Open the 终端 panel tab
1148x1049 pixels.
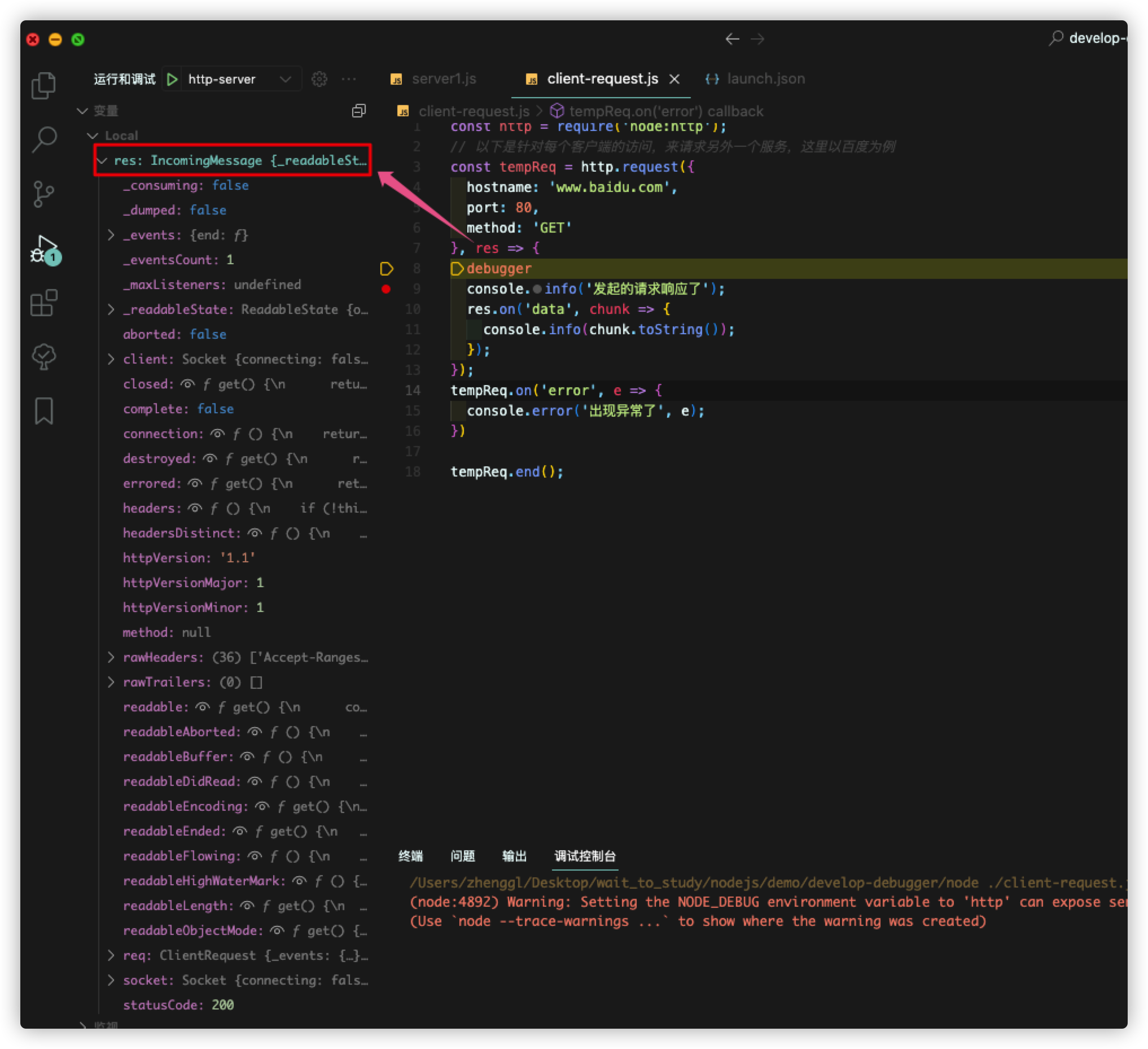410,856
